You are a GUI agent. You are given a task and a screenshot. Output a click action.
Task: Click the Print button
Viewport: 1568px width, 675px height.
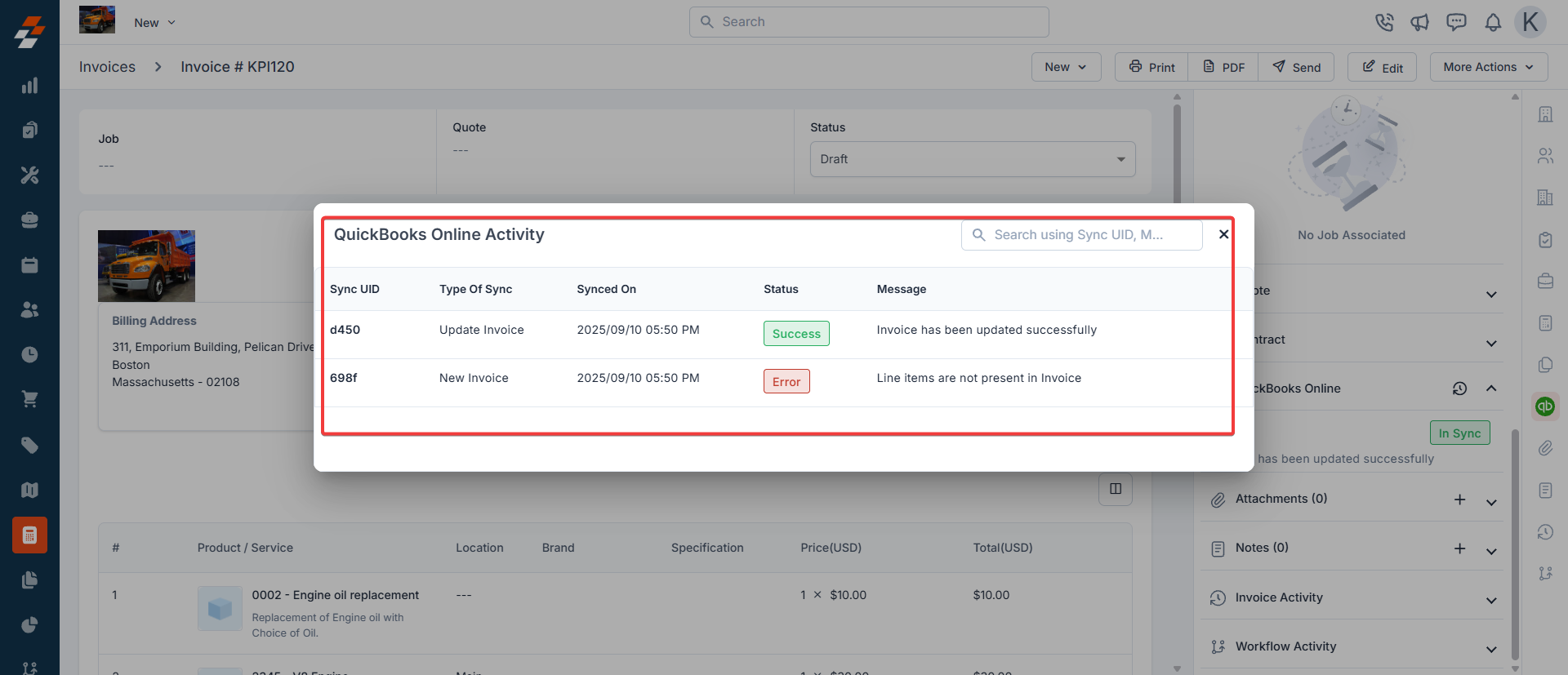coord(1151,67)
